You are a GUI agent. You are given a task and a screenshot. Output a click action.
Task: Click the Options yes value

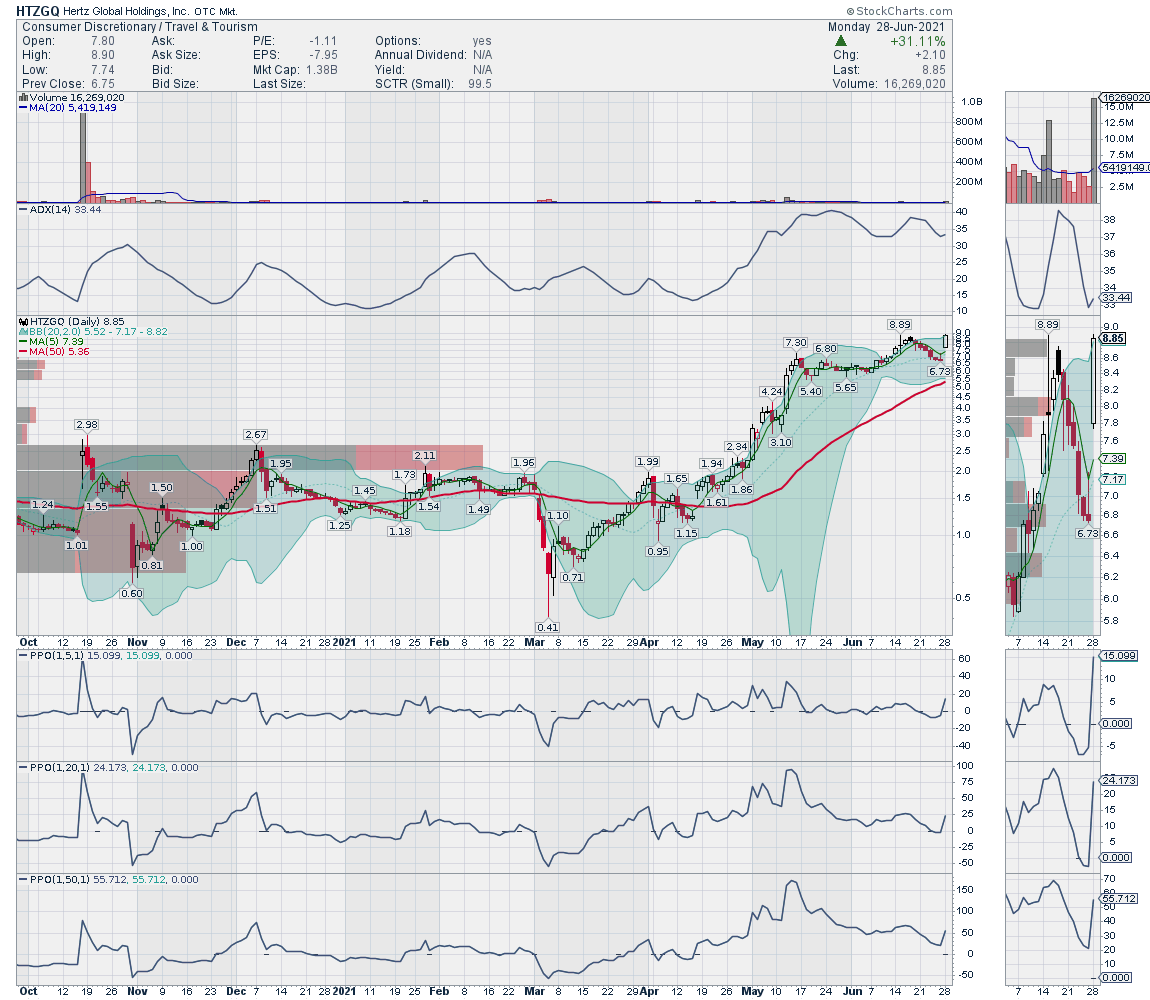click(x=482, y=41)
